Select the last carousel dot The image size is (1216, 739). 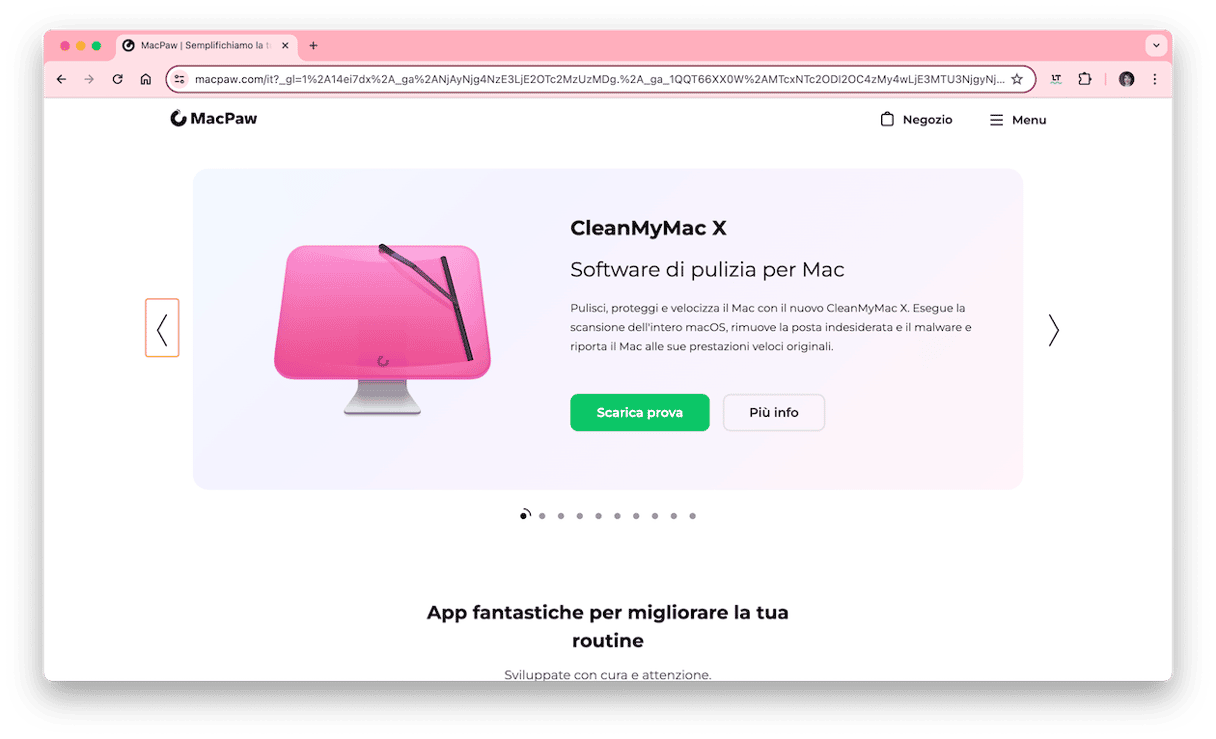[692, 516]
